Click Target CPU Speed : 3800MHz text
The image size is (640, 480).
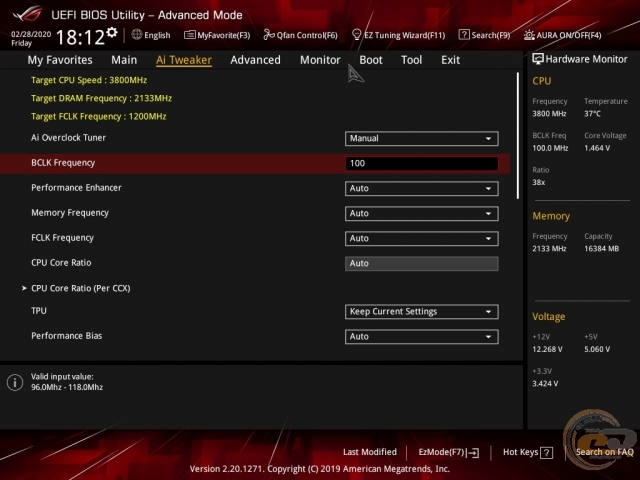click(89, 80)
